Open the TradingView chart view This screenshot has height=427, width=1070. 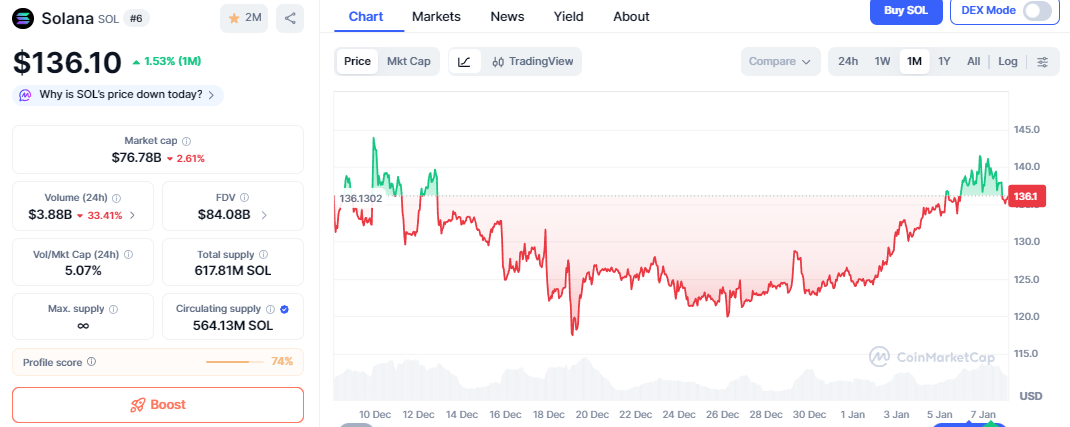coord(532,62)
